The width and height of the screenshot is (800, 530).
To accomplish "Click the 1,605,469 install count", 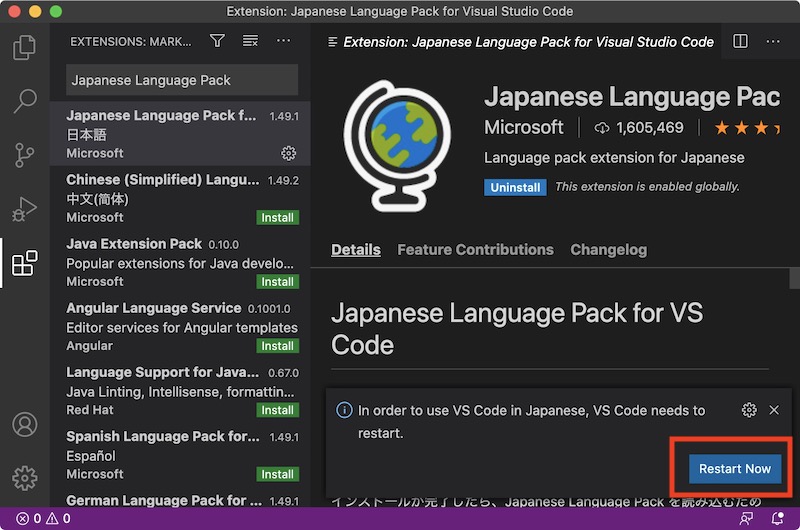I will [x=639, y=128].
